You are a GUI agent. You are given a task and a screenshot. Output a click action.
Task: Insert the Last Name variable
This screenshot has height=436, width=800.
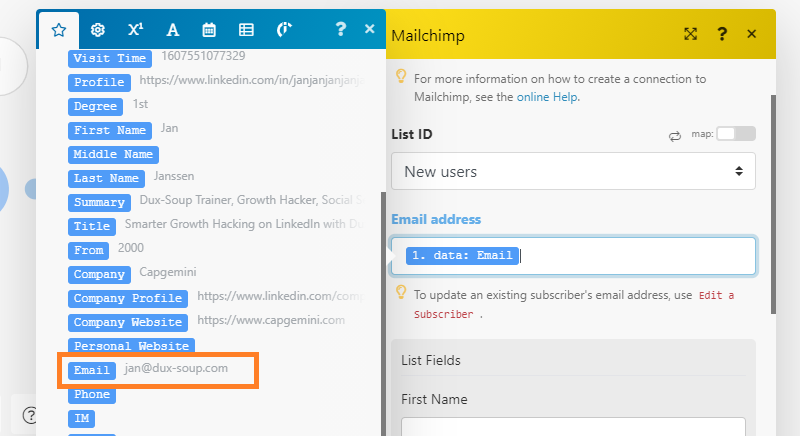click(x=106, y=178)
